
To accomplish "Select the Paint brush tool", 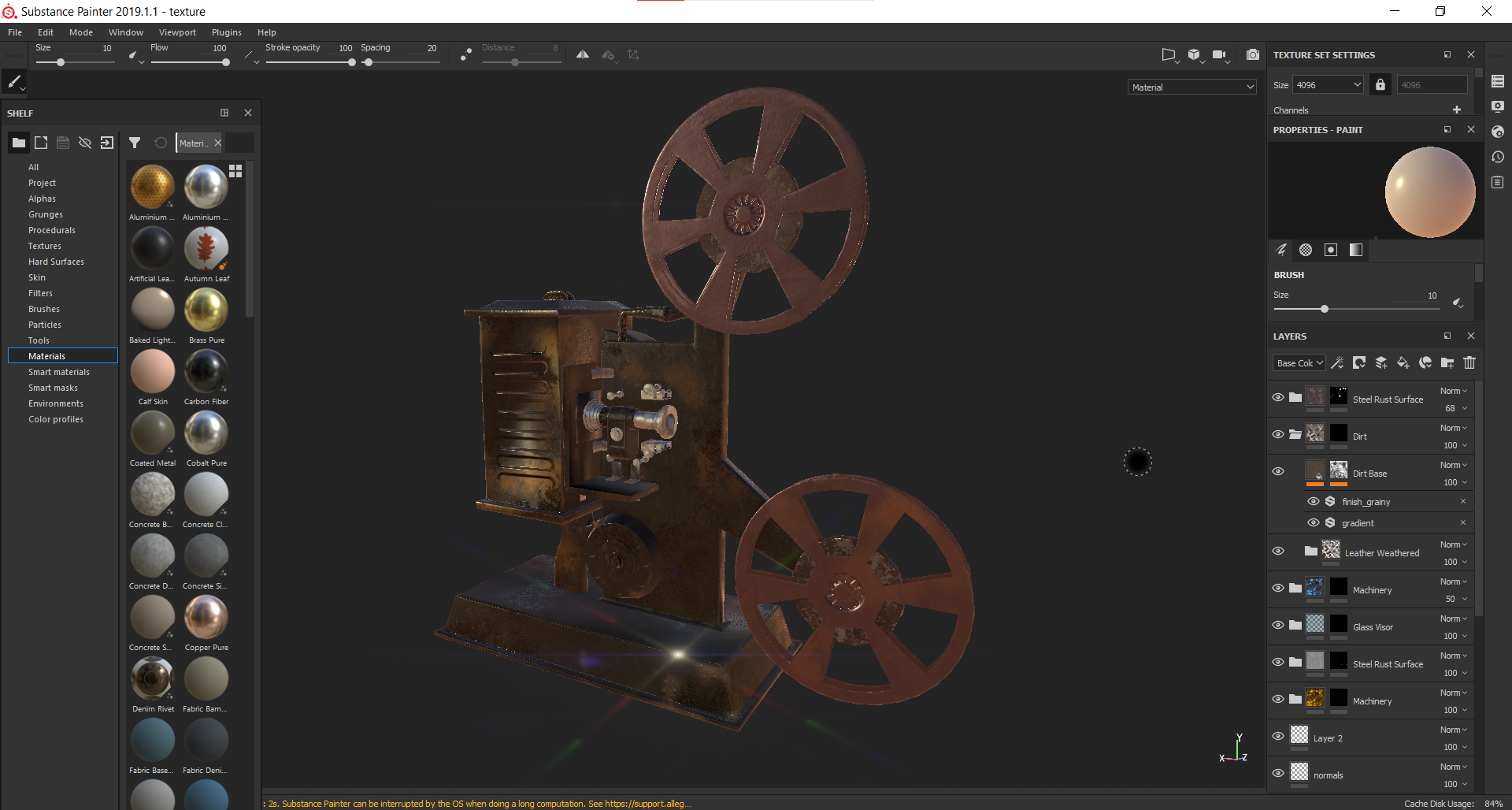I will coord(14,81).
